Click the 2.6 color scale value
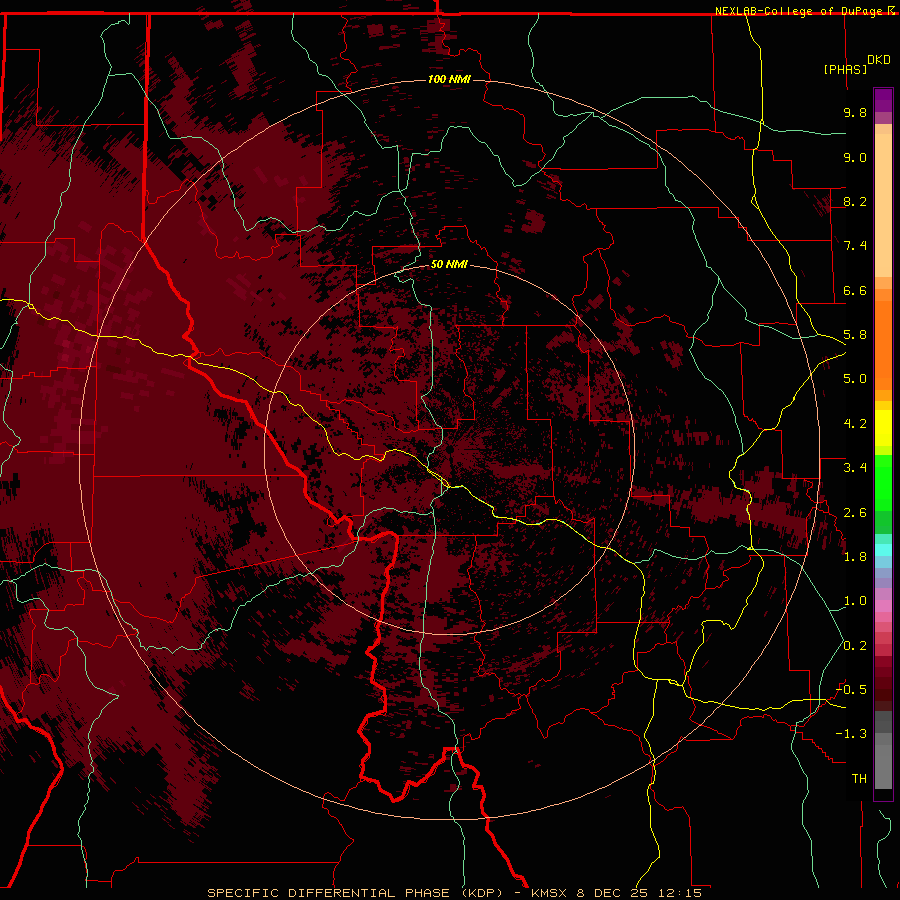The width and height of the screenshot is (900, 900). (855, 513)
